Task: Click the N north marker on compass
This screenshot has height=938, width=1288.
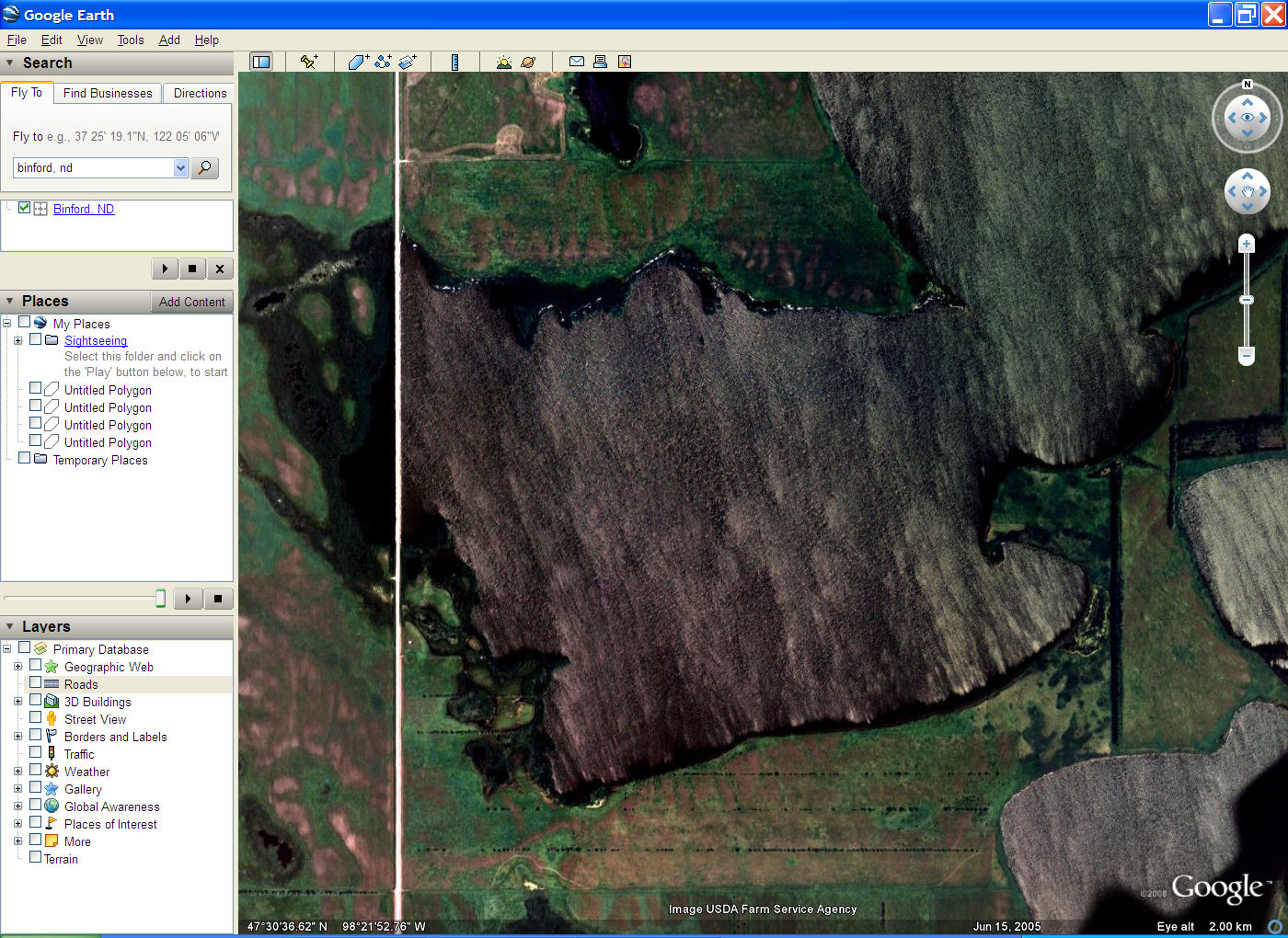Action: coord(1248,85)
